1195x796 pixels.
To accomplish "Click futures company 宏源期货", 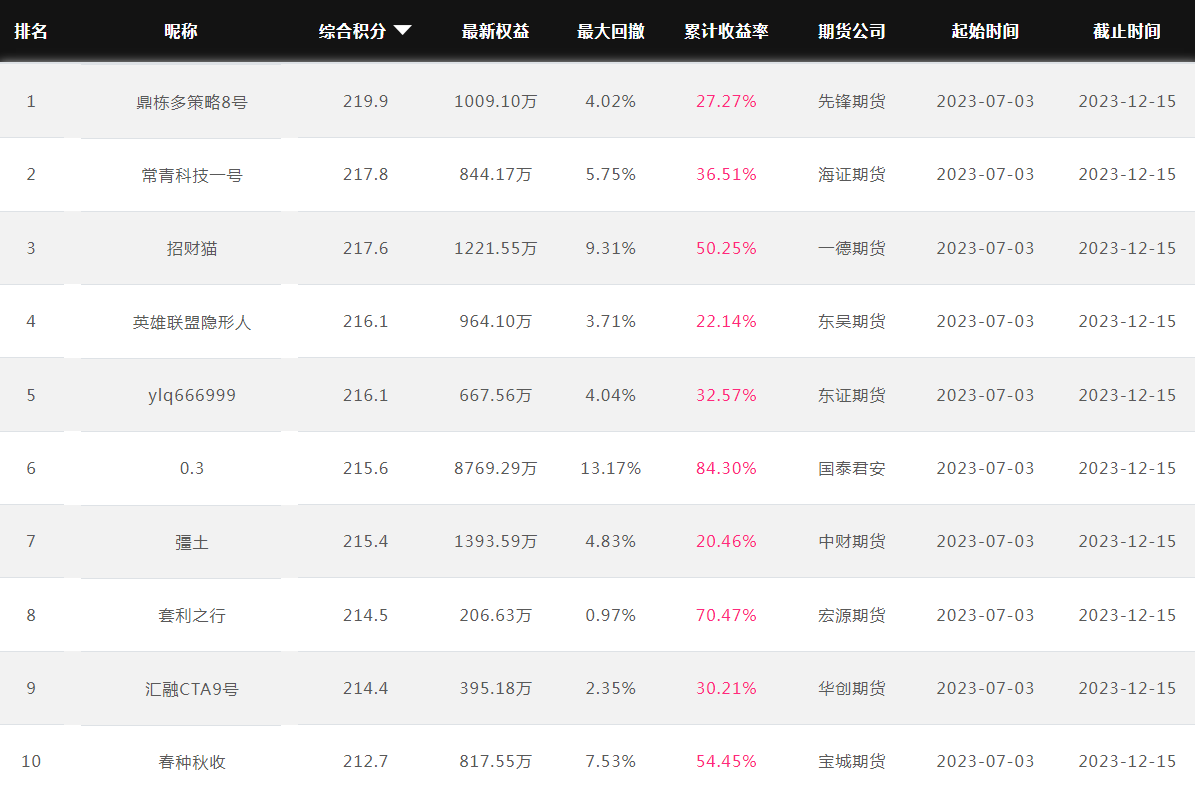I will [x=851, y=615].
